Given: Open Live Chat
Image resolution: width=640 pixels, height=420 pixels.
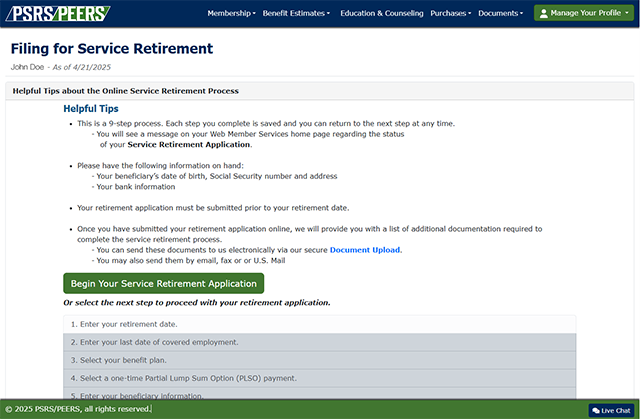Looking at the screenshot, I should 611,410.
